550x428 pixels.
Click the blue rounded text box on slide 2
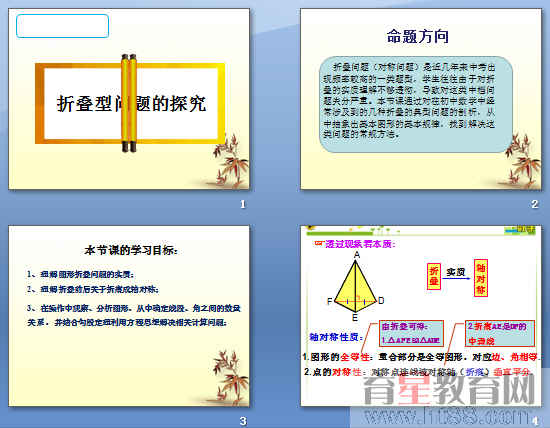[416, 104]
